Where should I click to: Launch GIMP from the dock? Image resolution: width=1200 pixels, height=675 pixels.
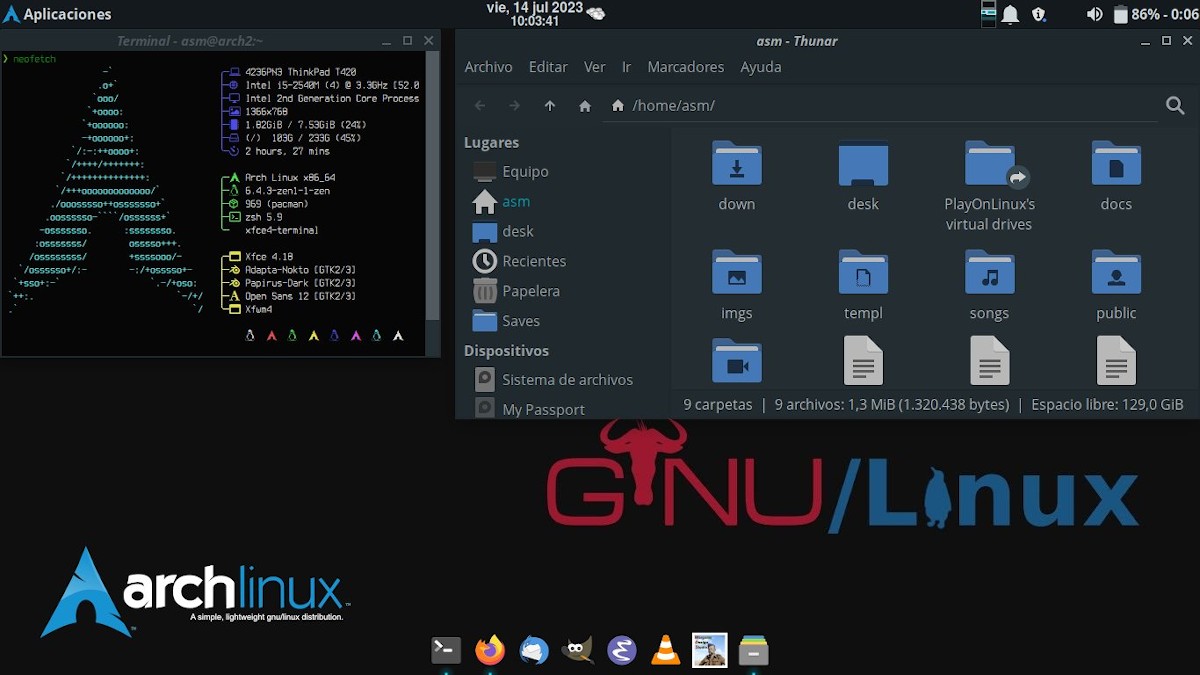click(578, 650)
